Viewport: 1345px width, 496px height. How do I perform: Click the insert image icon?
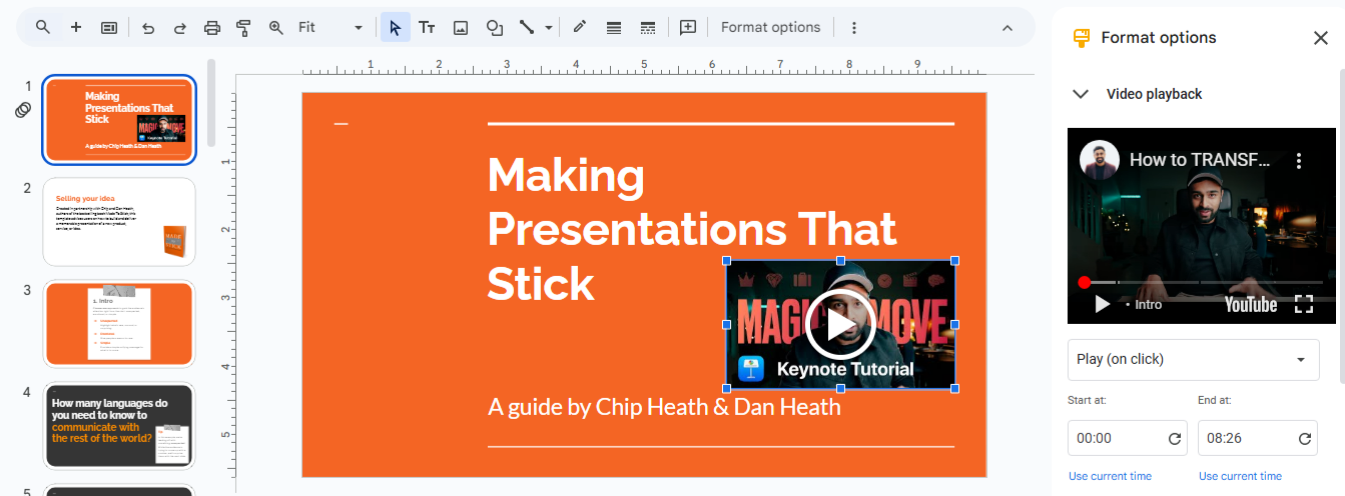(460, 28)
